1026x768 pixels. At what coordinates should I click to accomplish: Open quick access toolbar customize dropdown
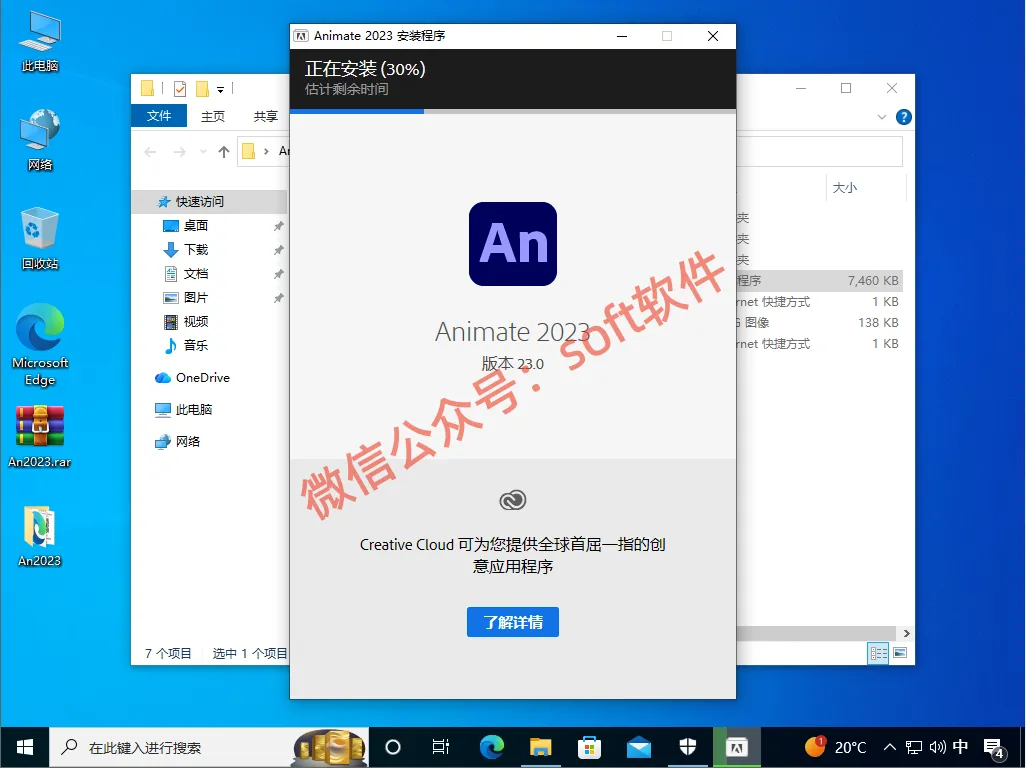[221, 90]
